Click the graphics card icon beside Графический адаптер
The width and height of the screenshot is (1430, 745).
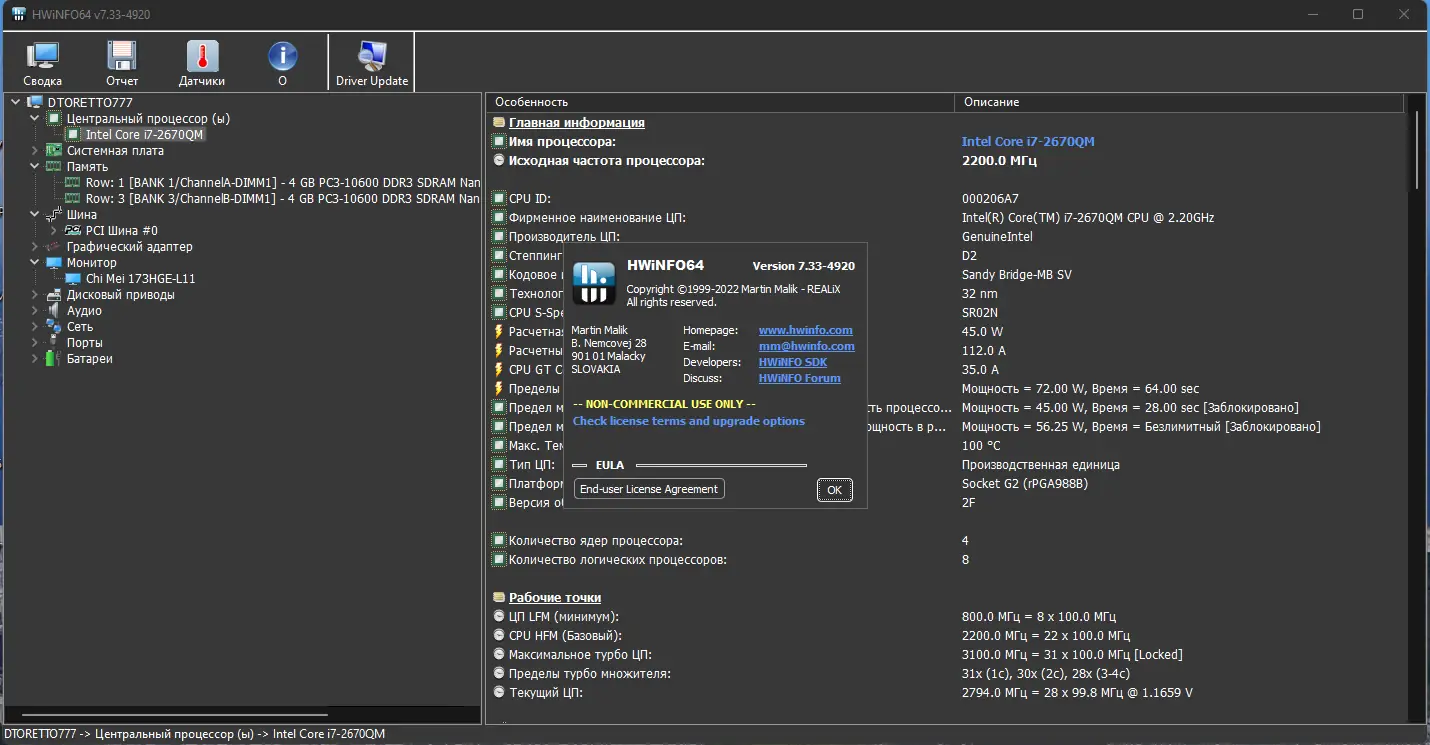coord(53,246)
